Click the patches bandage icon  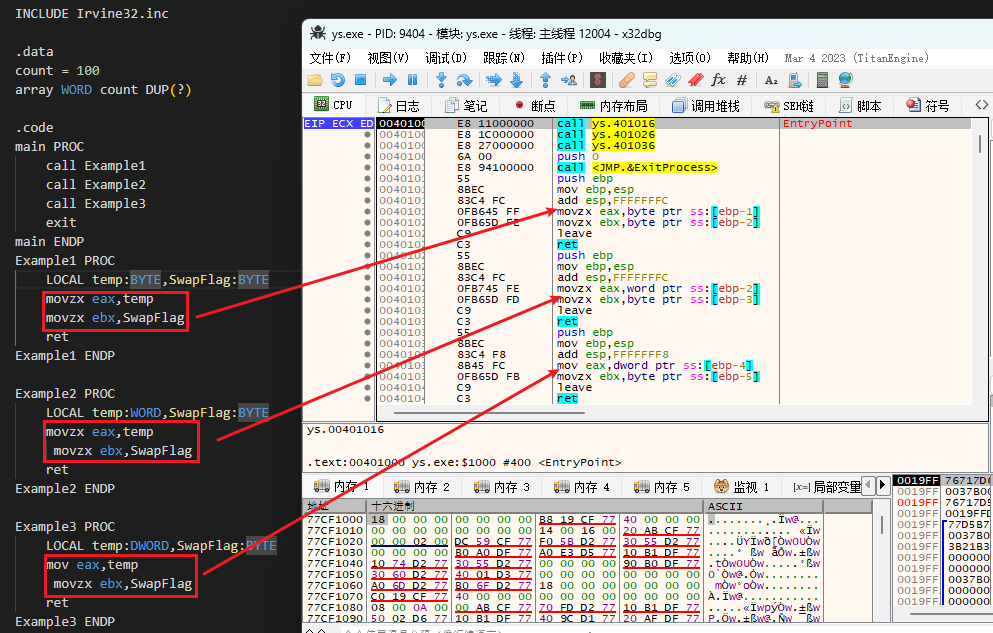626,80
